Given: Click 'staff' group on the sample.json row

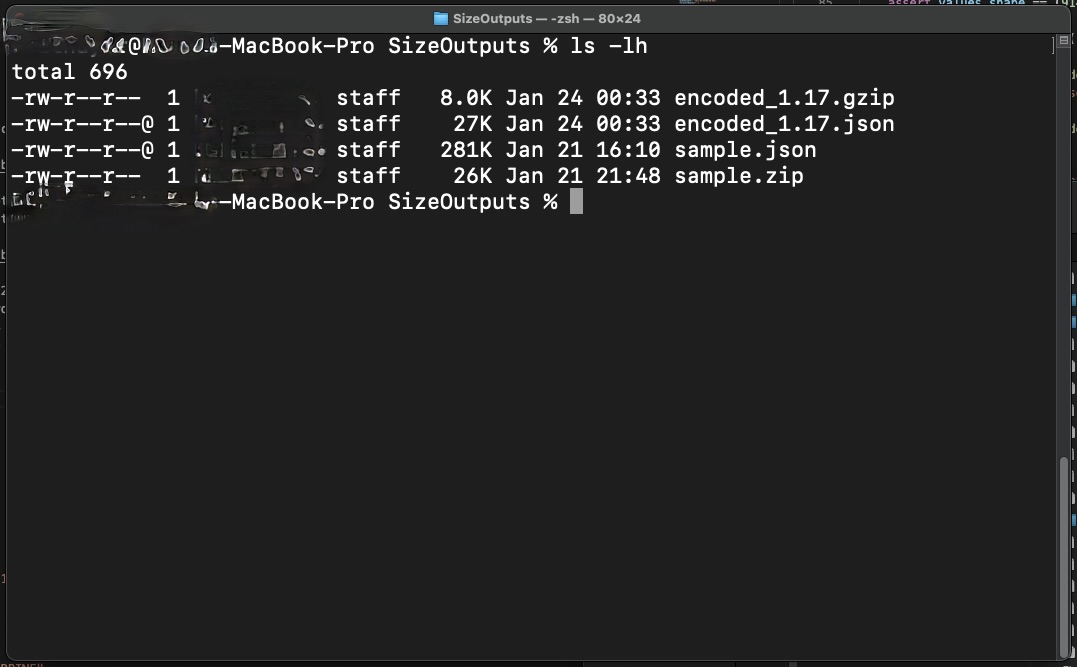Looking at the screenshot, I should click(x=368, y=150).
